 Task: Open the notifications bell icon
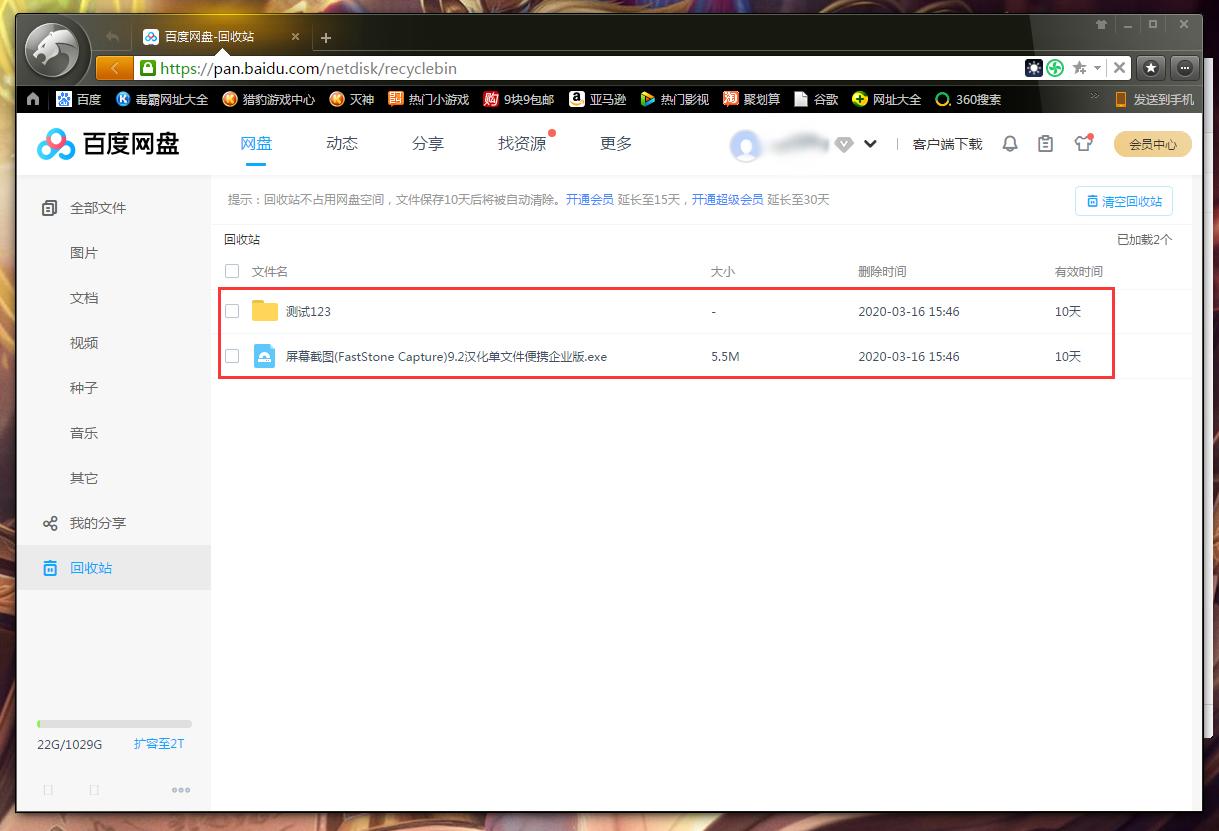(x=1010, y=143)
